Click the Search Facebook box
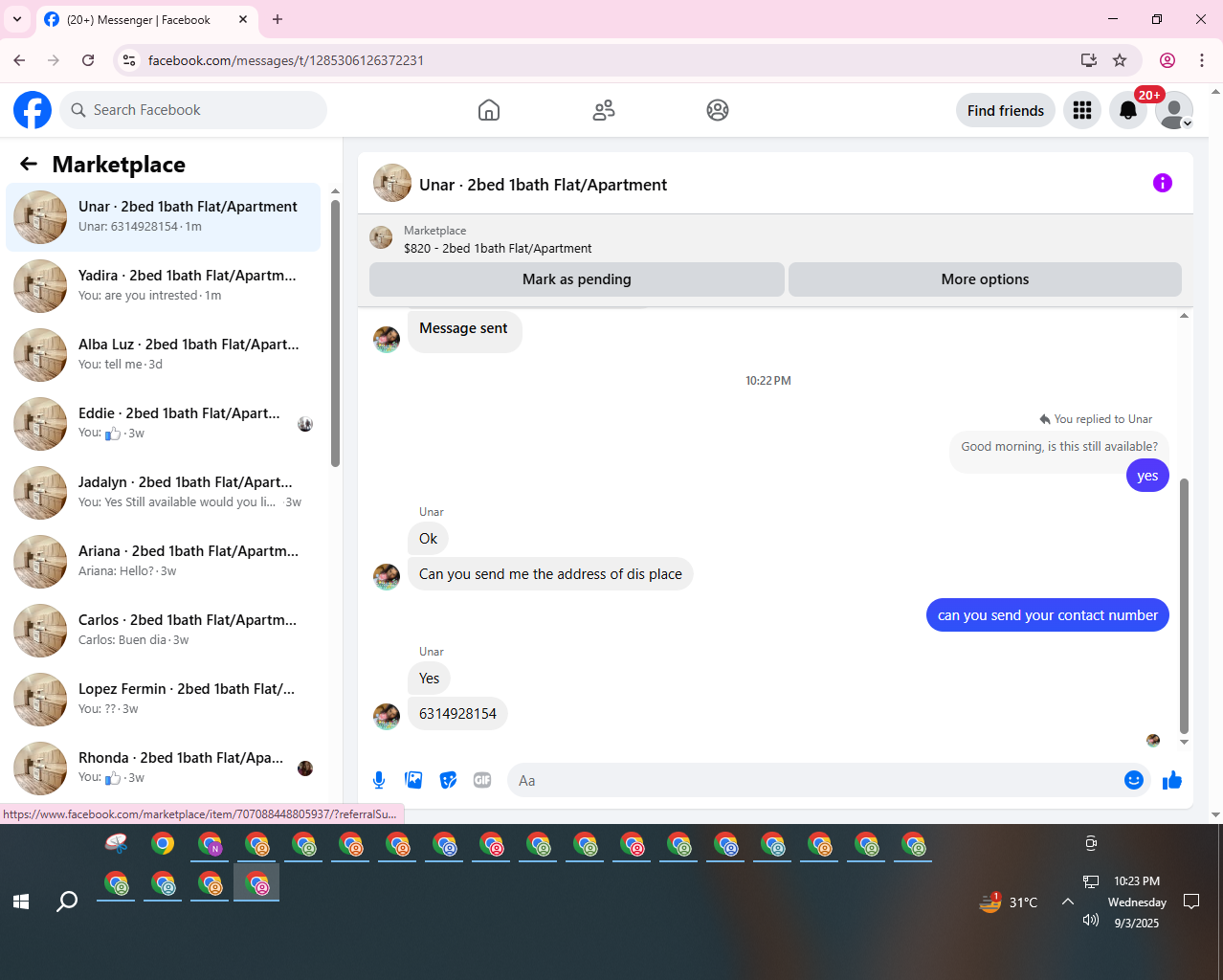This screenshot has height=980, width=1223. [x=193, y=110]
